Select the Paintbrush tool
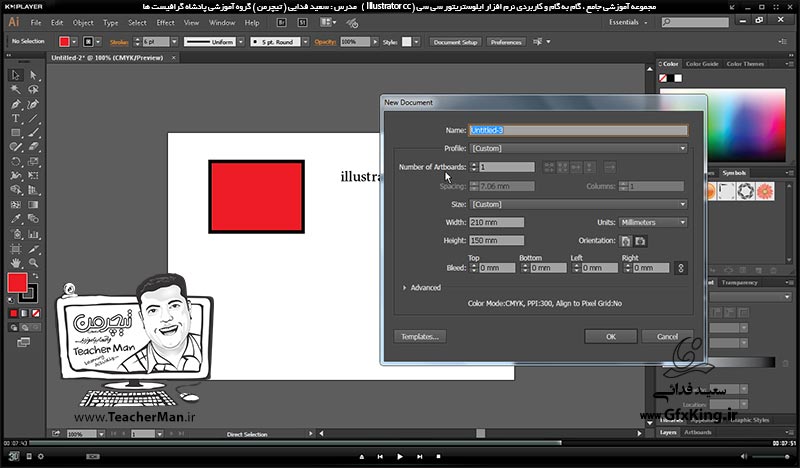 tap(33, 133)
